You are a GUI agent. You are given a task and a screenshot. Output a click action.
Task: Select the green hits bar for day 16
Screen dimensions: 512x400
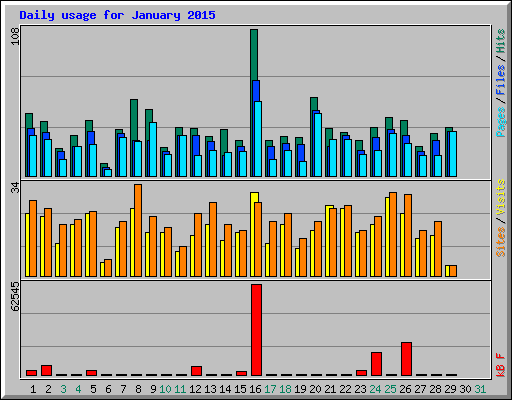tap(254, 55)
